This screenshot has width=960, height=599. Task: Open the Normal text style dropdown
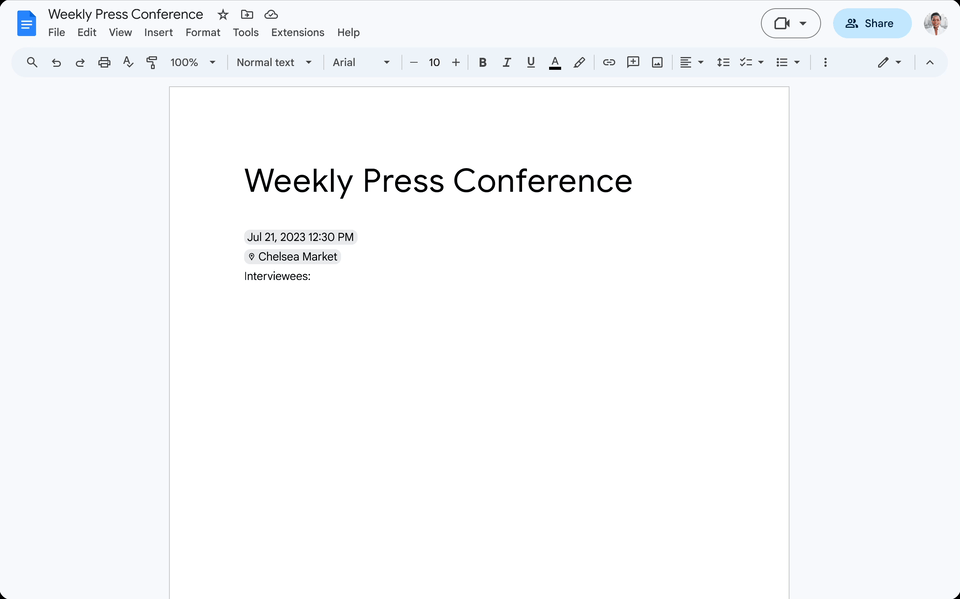274,62
